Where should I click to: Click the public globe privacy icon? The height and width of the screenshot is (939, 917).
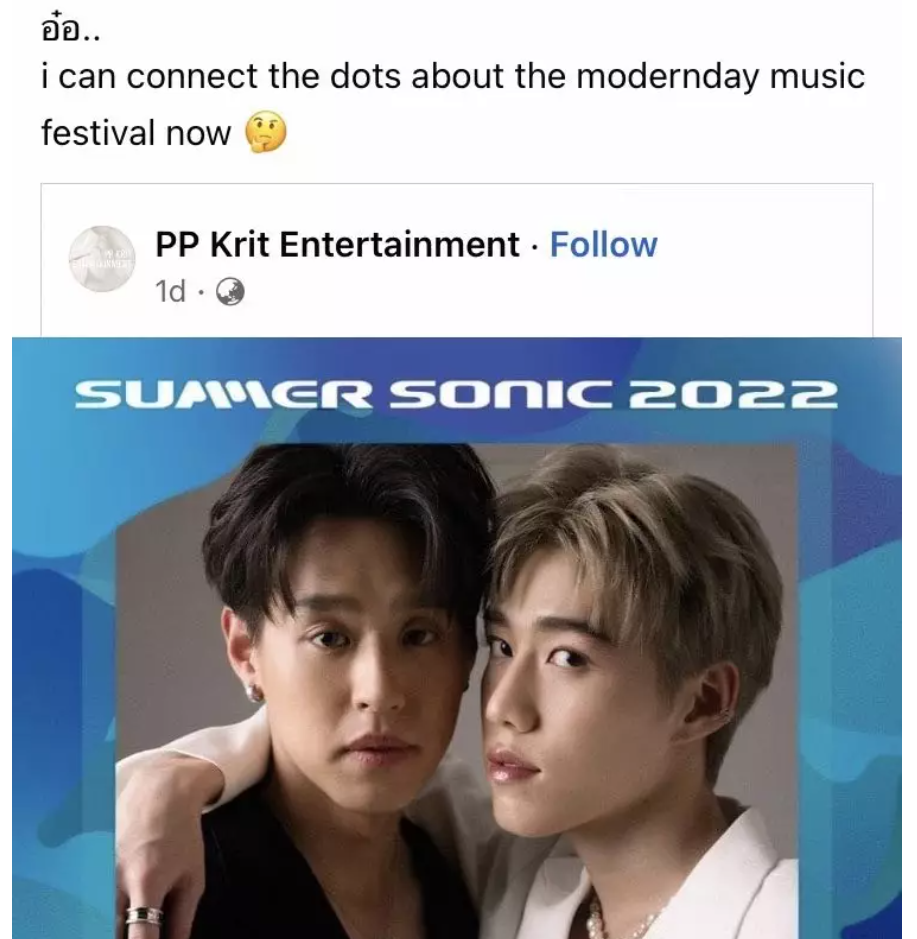coord(229,292)
